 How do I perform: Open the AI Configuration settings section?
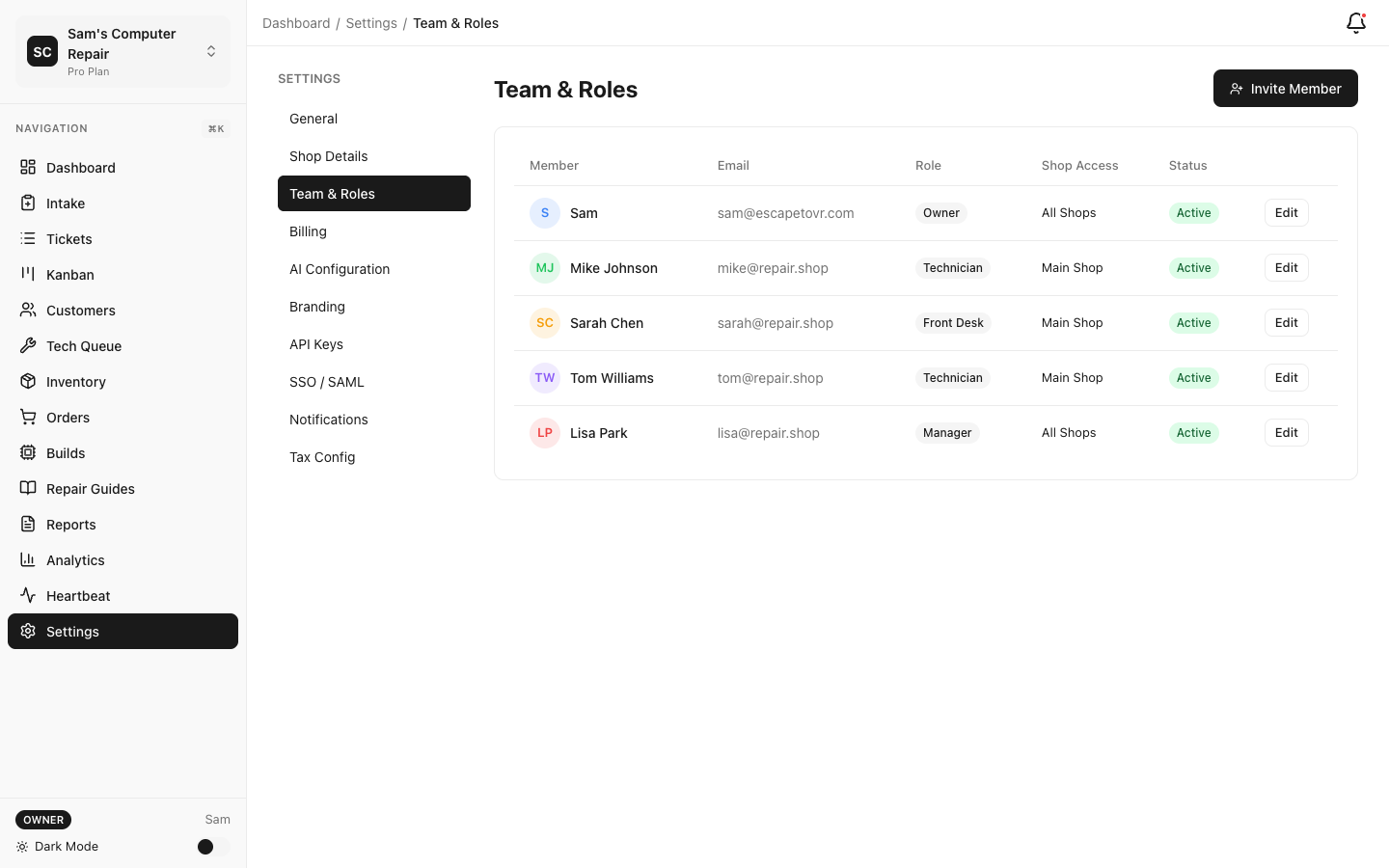coord(340,269)
